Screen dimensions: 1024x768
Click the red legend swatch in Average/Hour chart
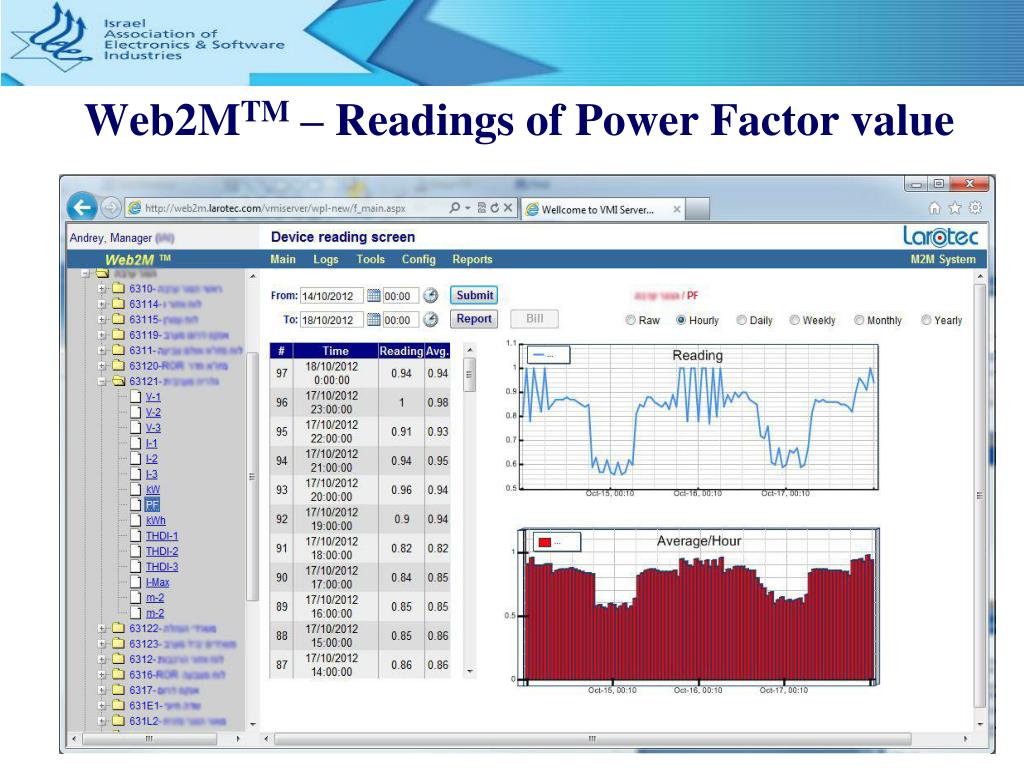(544, 542)
